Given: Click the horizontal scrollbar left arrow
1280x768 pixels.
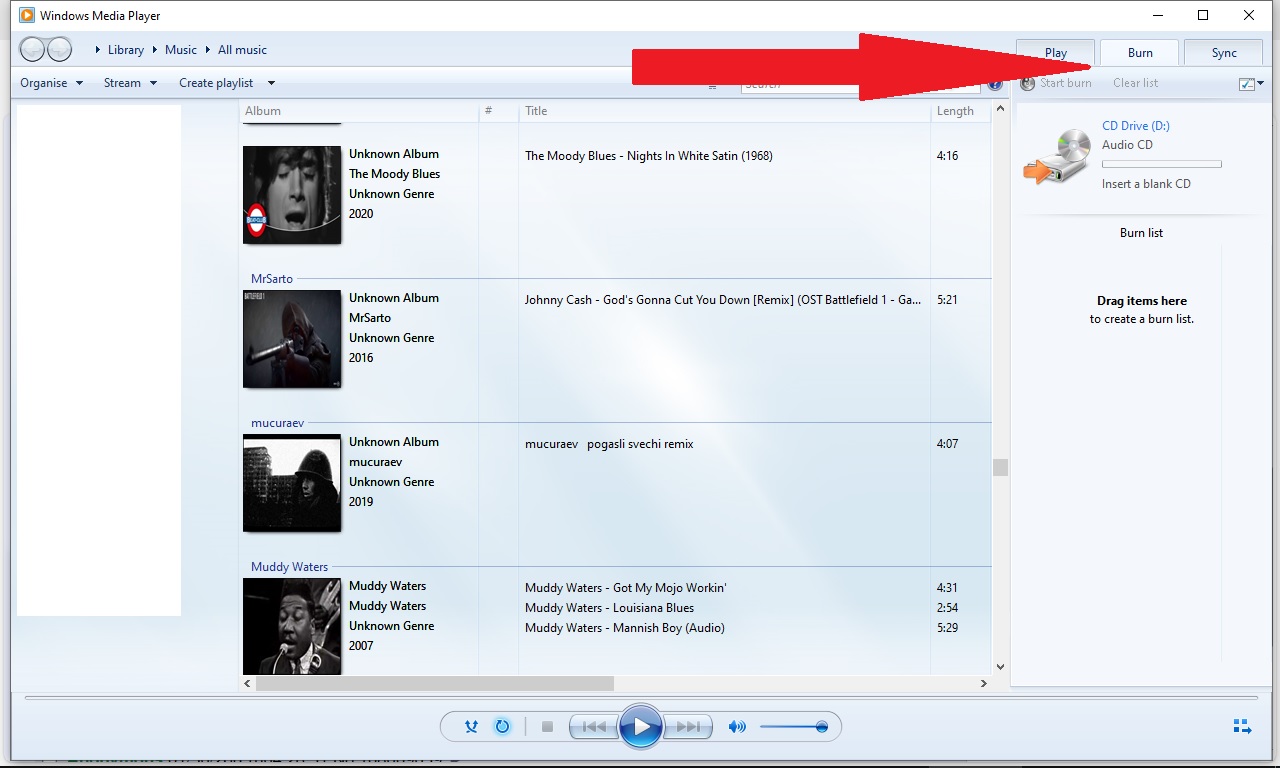Looking at the screenshot, I should 248,684.
